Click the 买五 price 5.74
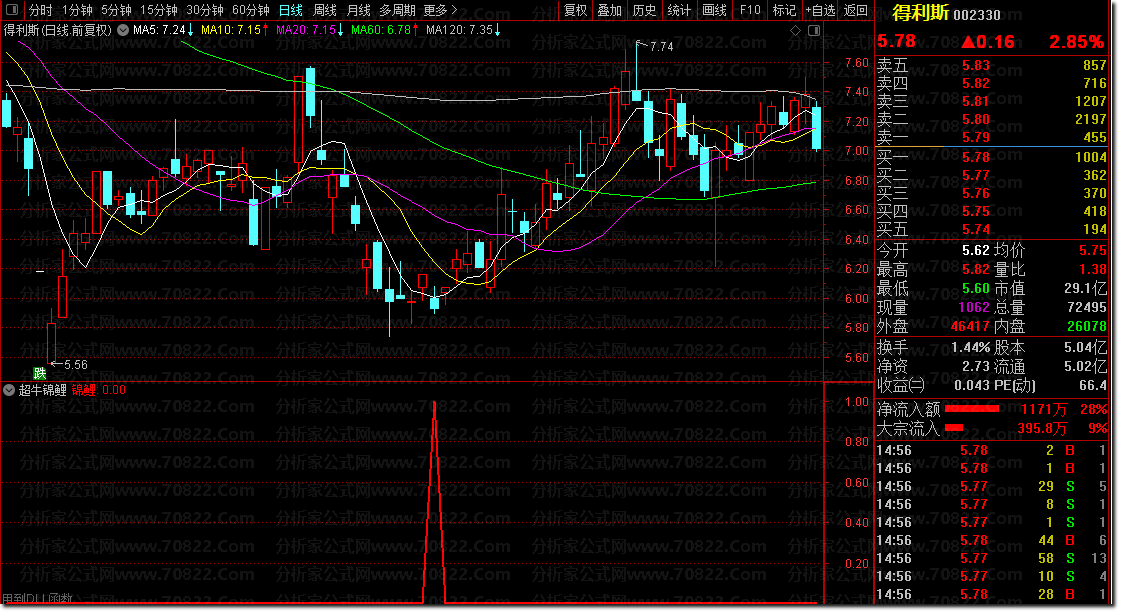 976,230
